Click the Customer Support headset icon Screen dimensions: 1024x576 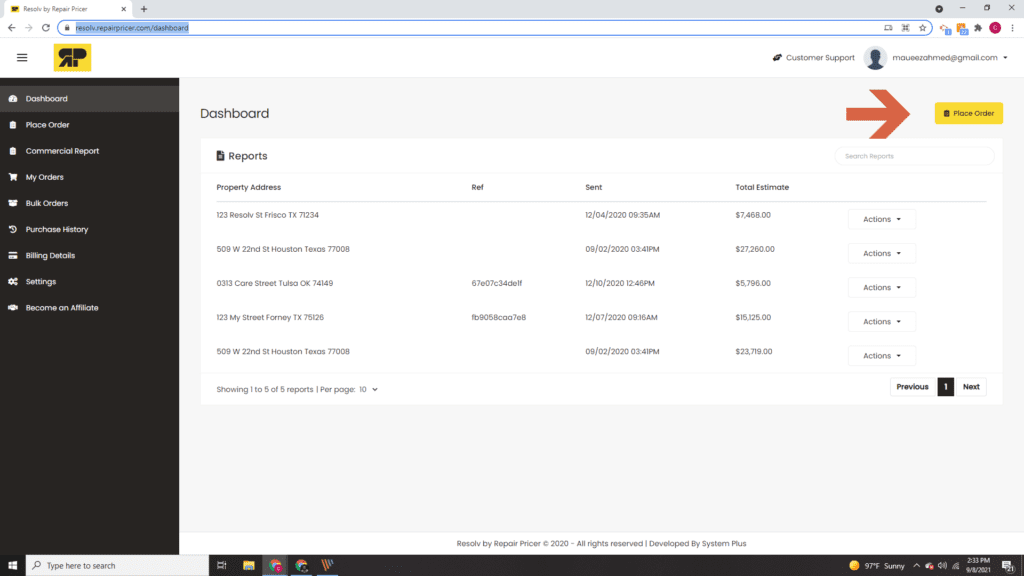point(775,57)
